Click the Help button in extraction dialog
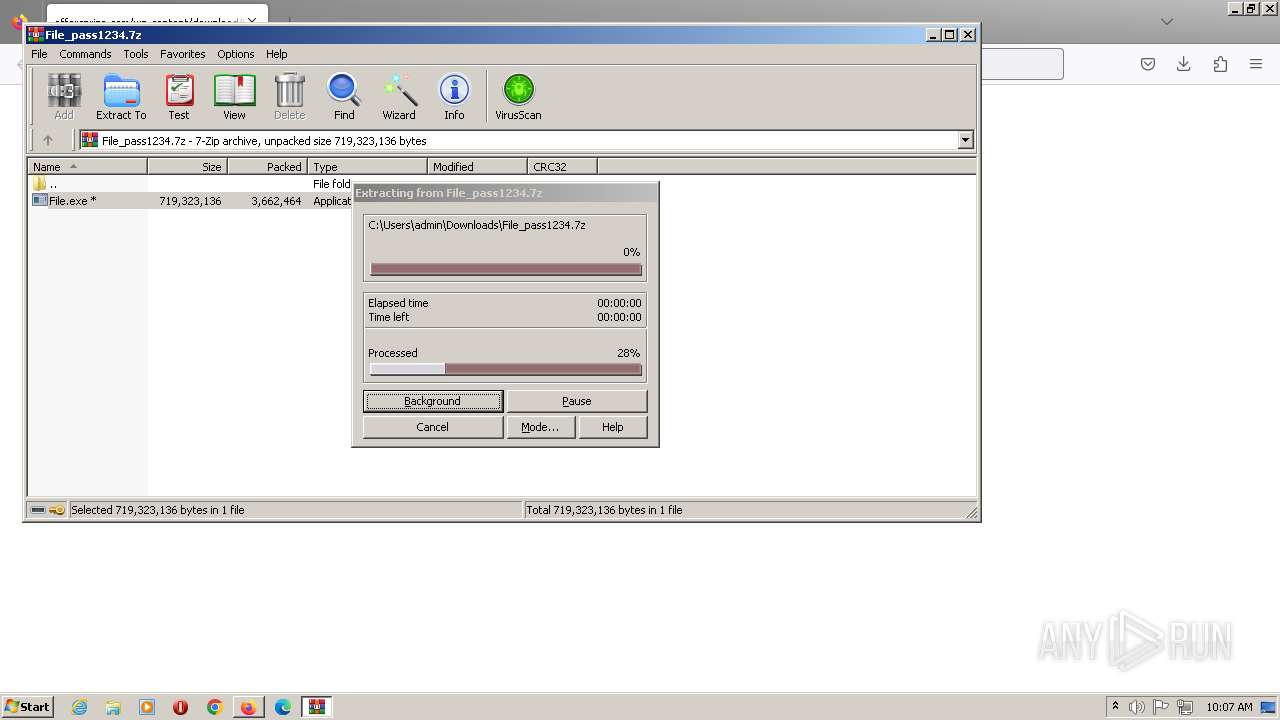Screen dimensions: 1280x720 click(x=613, y=427)
